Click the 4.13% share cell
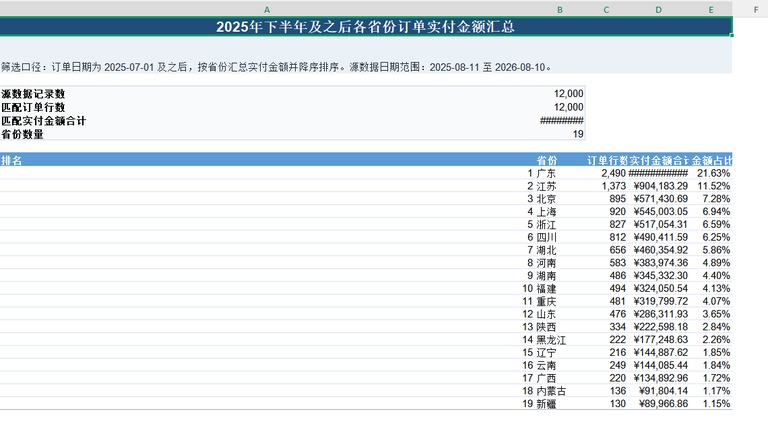 (711, 288)
